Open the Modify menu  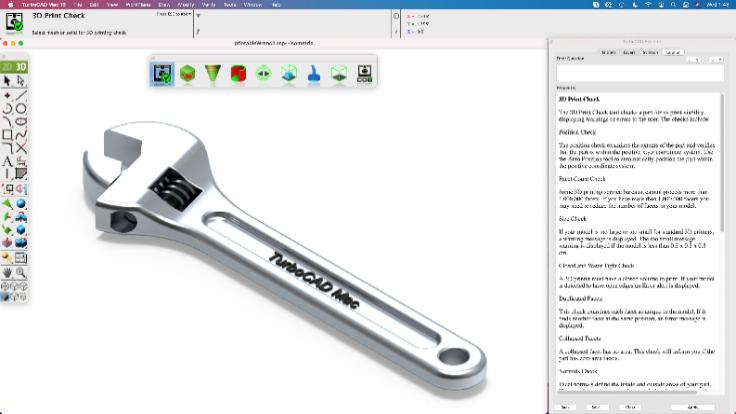186,5
